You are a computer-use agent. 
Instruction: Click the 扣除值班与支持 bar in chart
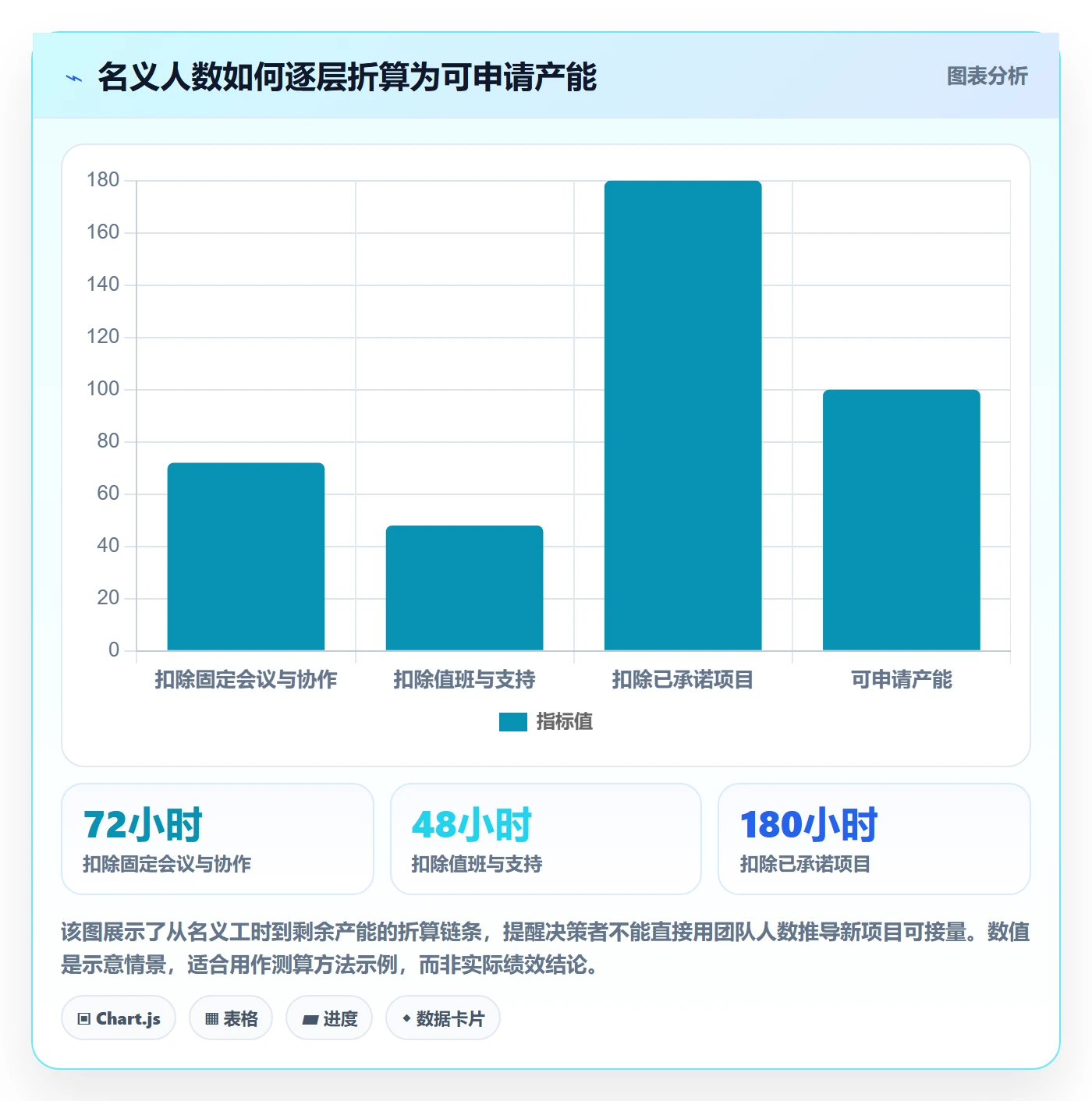click(464, 588)
